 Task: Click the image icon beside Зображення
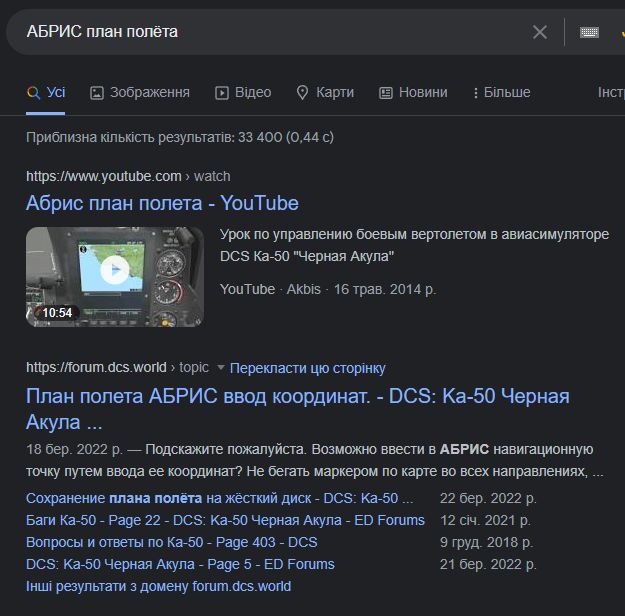97,93
